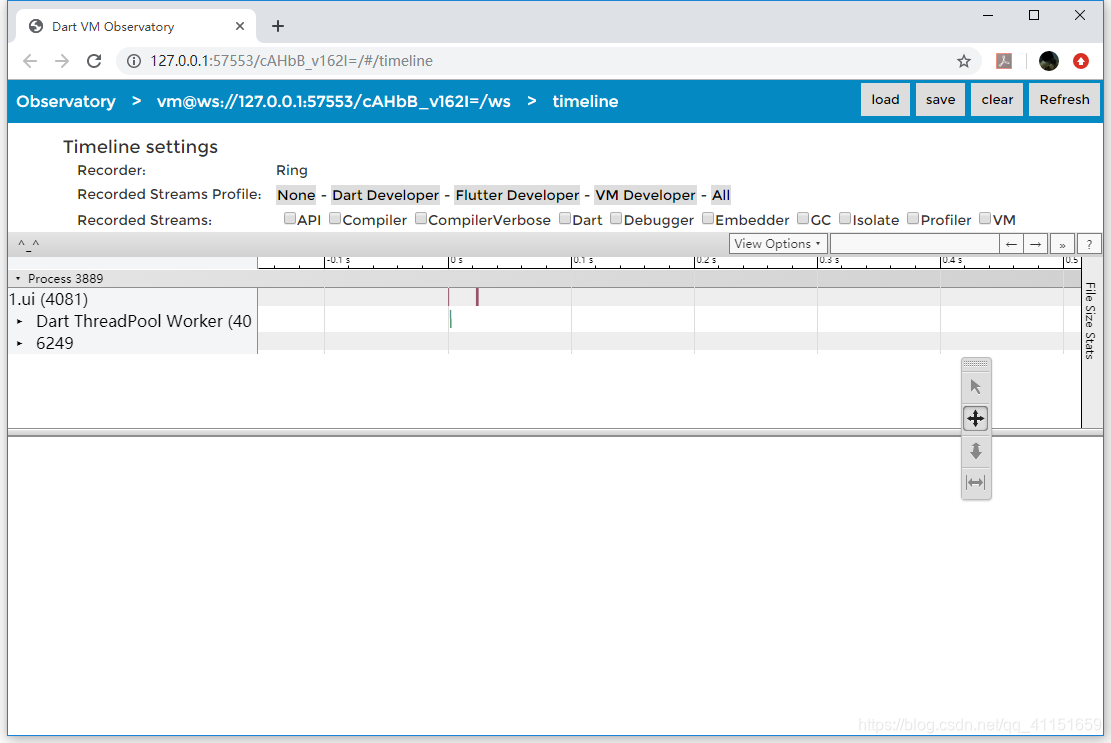Clear the timeline data
The height and width of the screenshot is (743, 1111).
997,100
